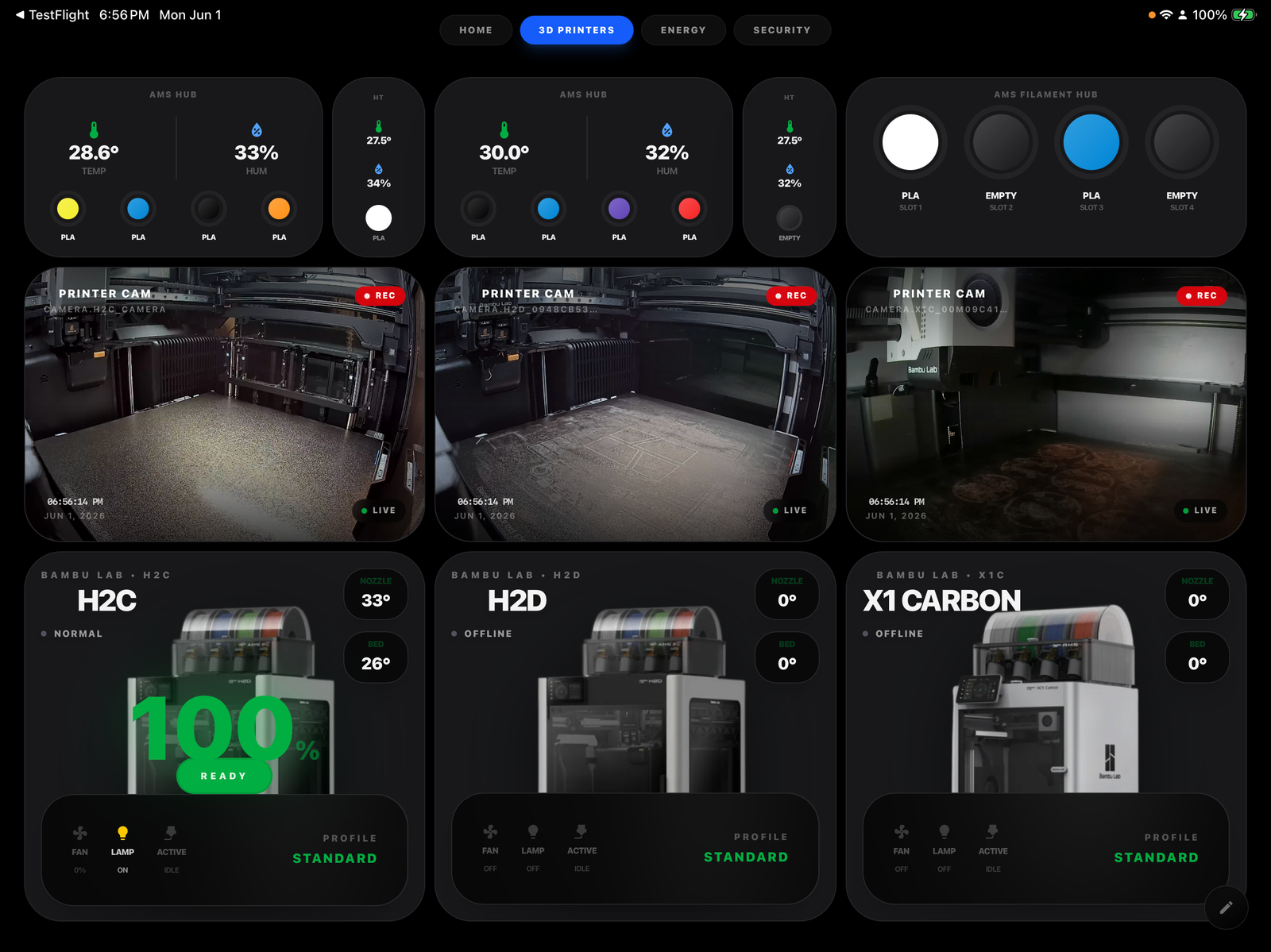Click the green READY button on H2C
1271x952 pixels.
[x=224, y=776]
